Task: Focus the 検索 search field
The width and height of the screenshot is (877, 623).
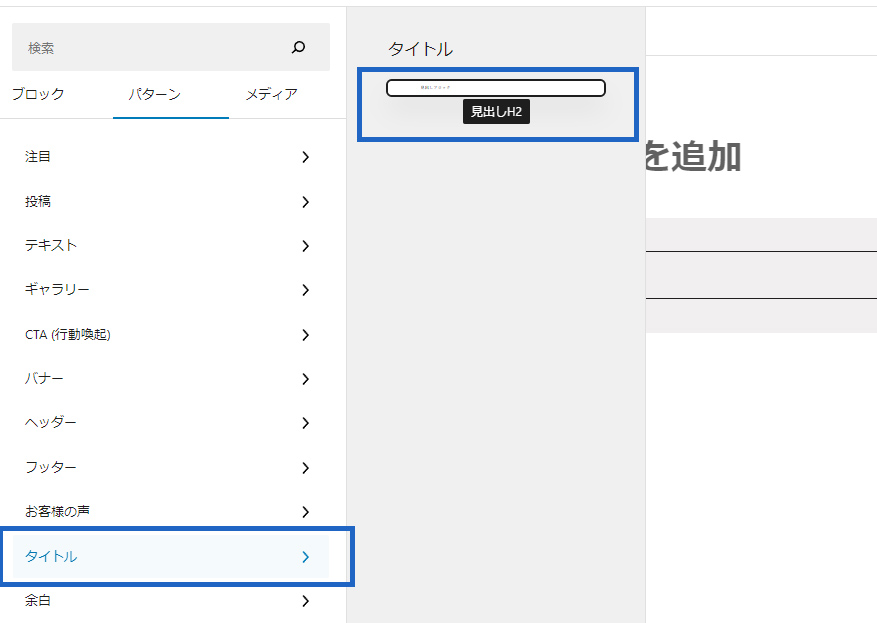Action: click(171, 48)
